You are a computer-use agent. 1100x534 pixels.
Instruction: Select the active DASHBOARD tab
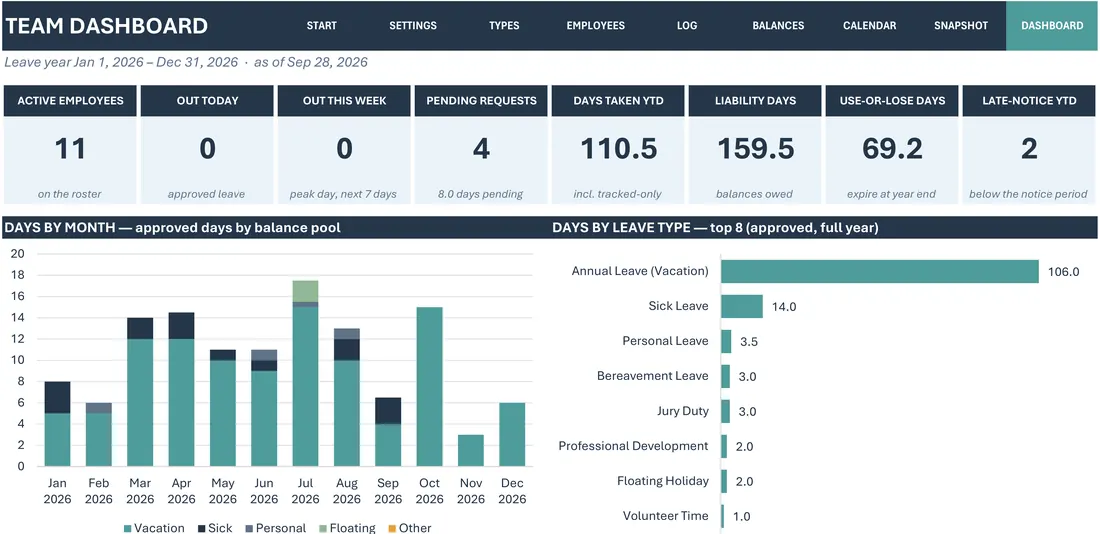[x=1052, y=25]
